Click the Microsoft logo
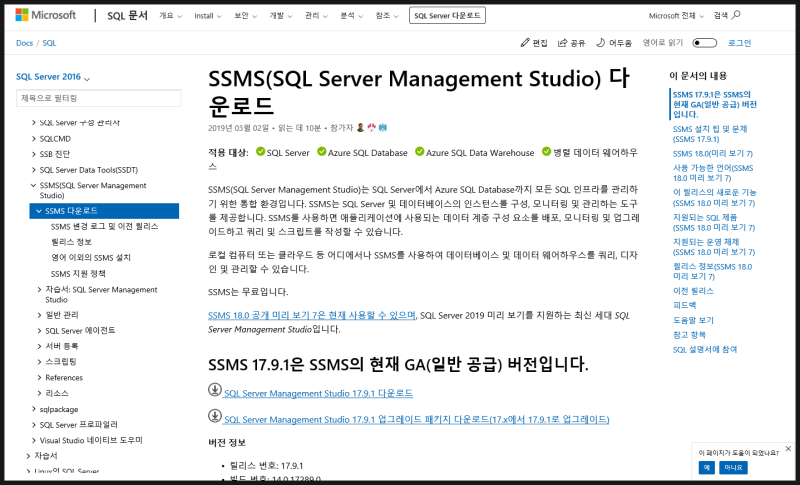 45,15
